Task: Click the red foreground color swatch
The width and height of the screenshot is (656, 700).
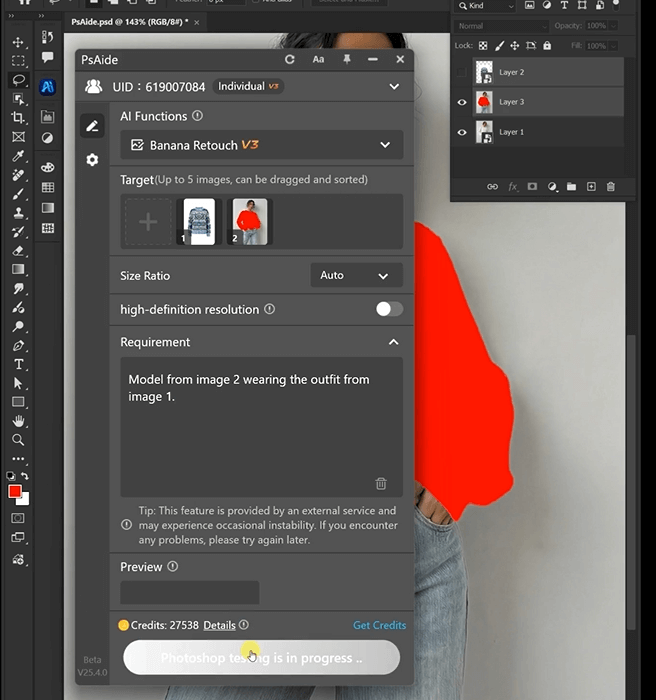Action: pos(15,492)
